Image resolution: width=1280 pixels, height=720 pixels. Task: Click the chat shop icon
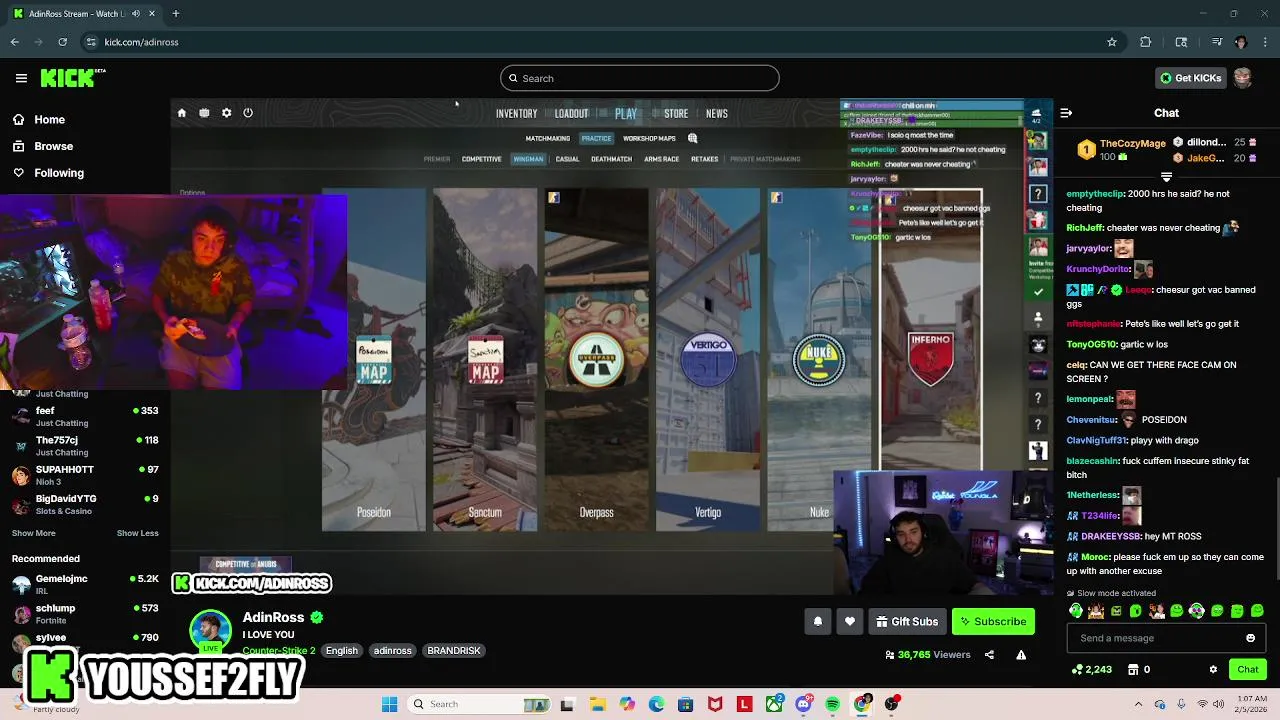(1133, 669)
